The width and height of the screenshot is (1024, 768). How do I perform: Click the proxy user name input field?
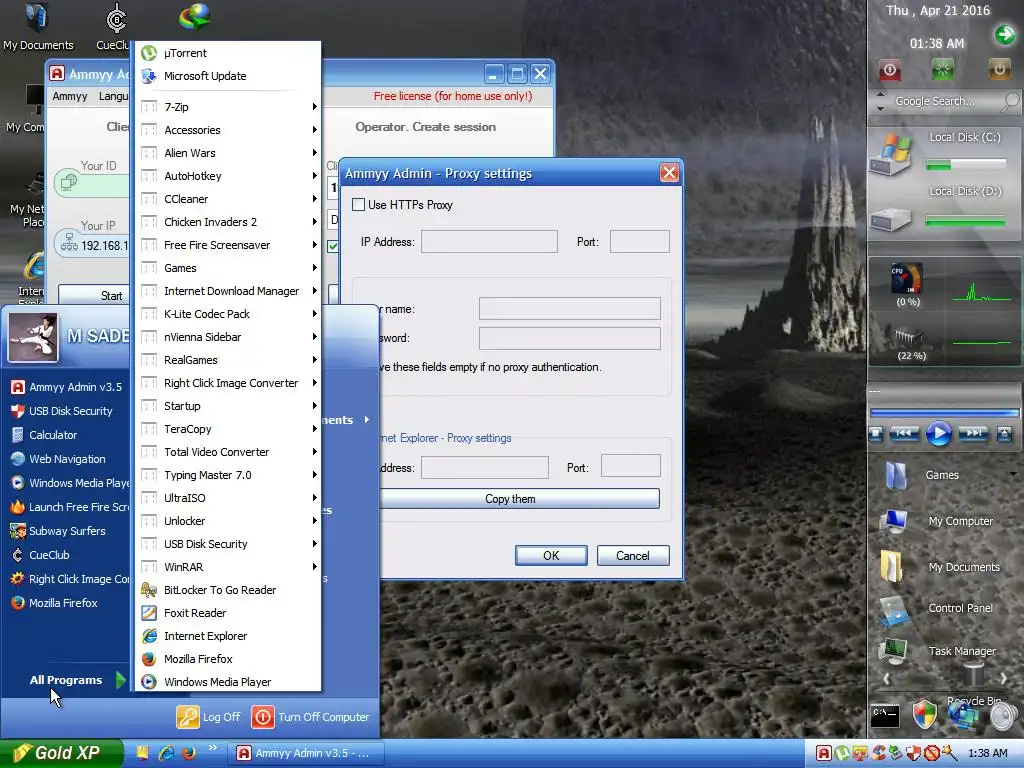pyautogui.click(x=569, y=308)
